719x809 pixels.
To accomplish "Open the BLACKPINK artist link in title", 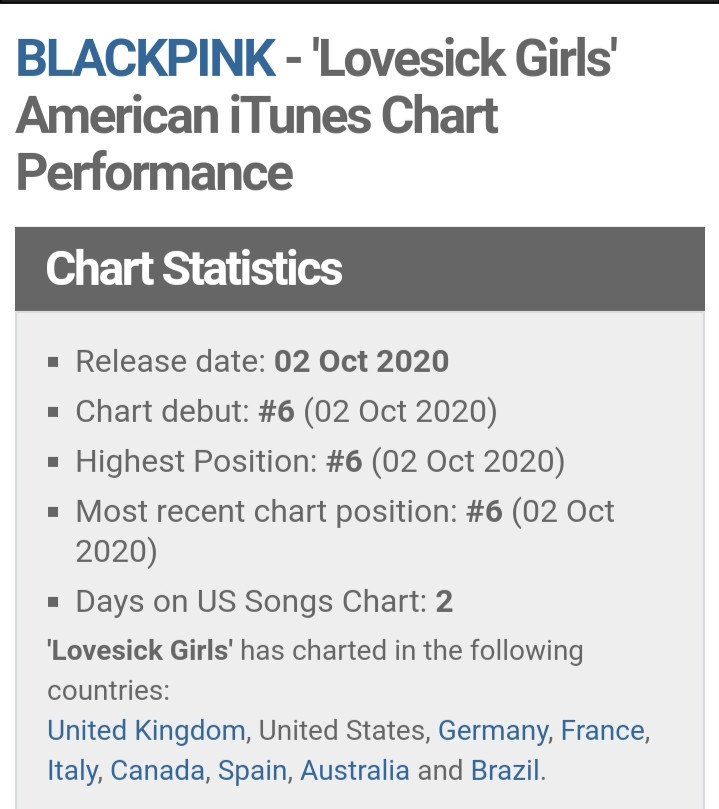I will [146, 57].
